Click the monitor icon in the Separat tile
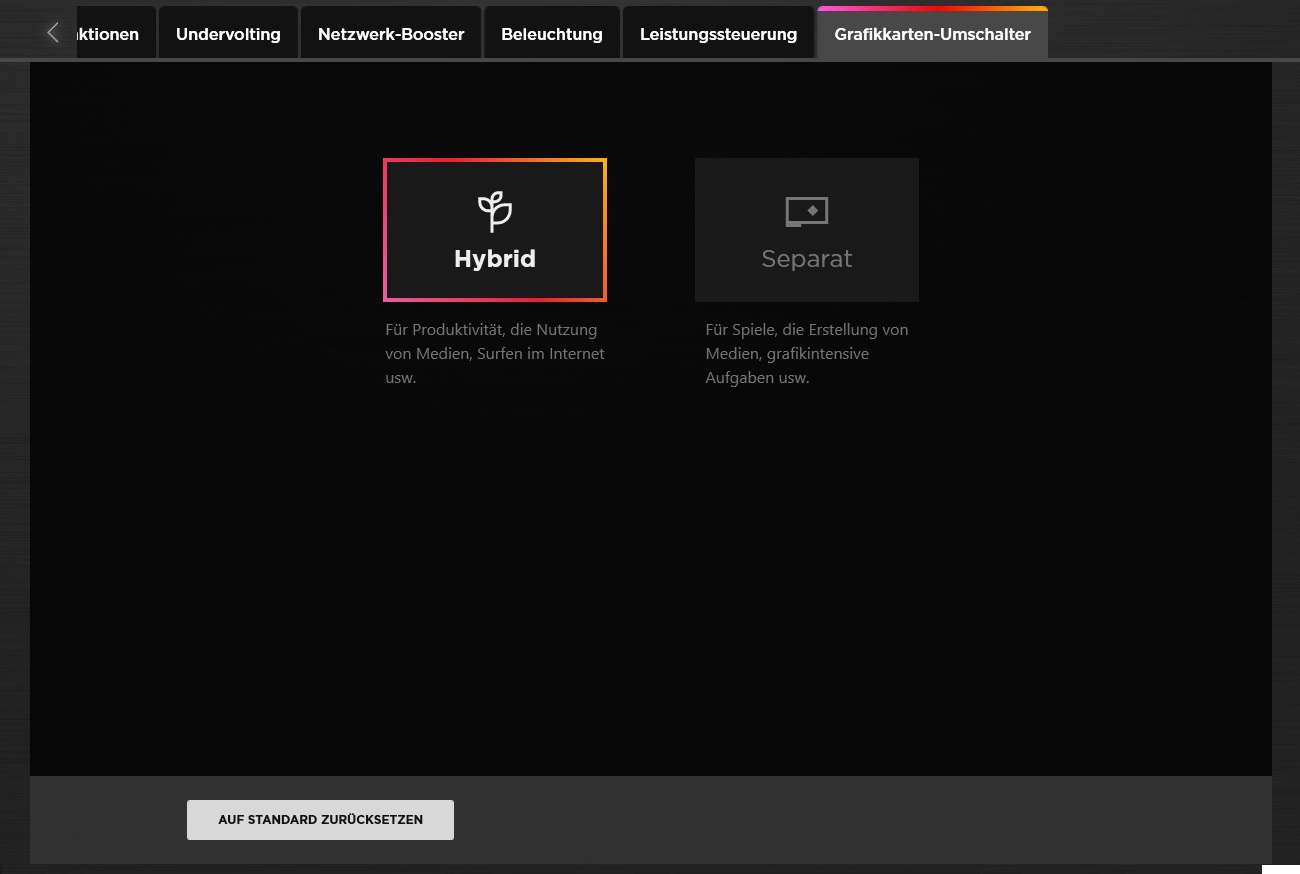This screenshot has height=874, width=1300. pos(806,212)
